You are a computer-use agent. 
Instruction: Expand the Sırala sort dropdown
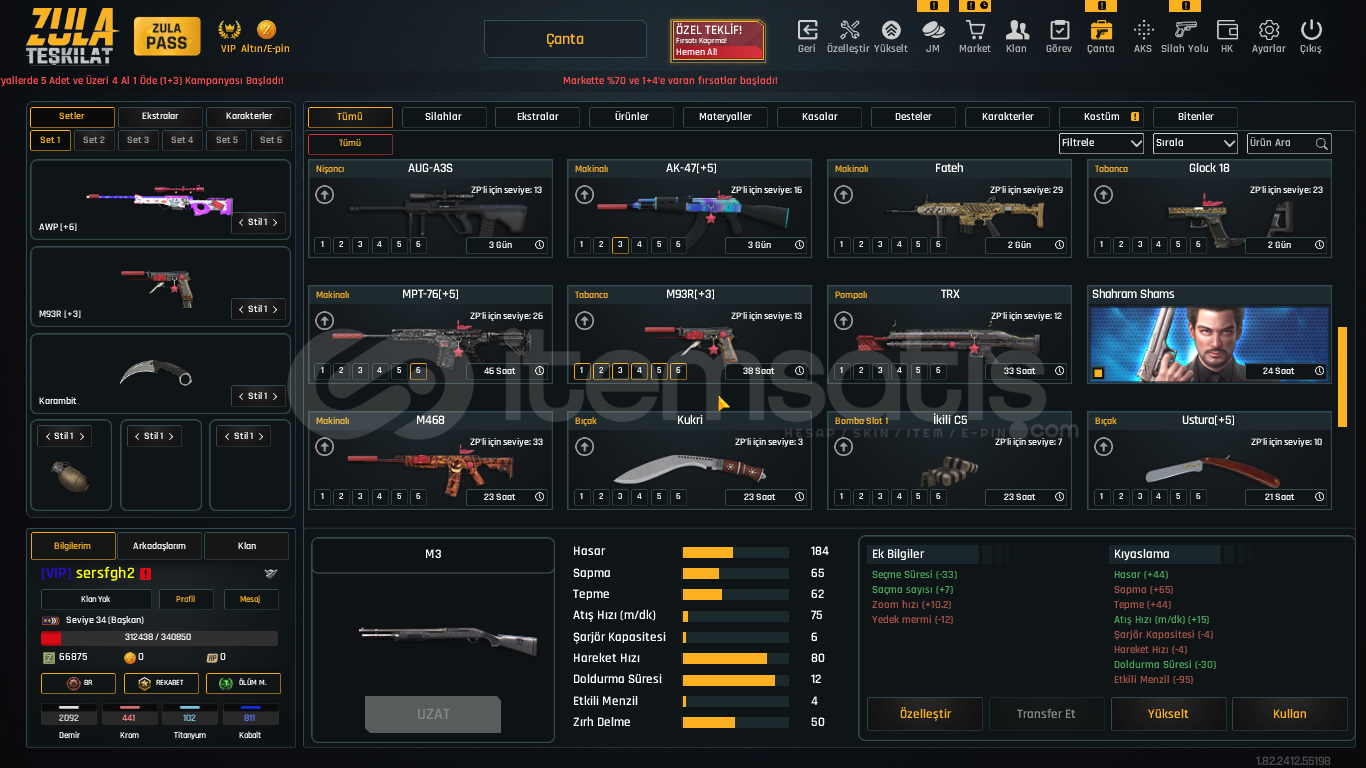point(1195,143)
